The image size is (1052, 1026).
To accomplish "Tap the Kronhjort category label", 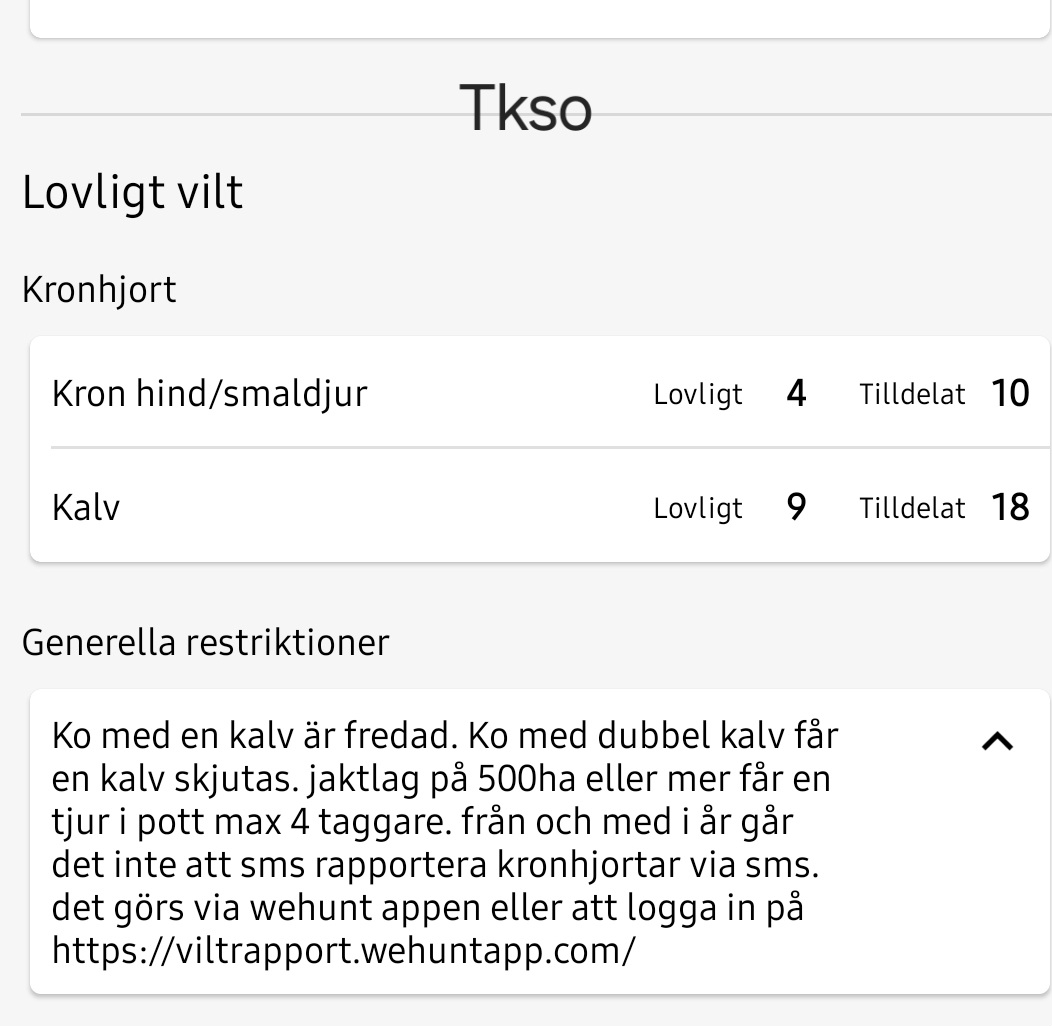I will tap(99, 291).
